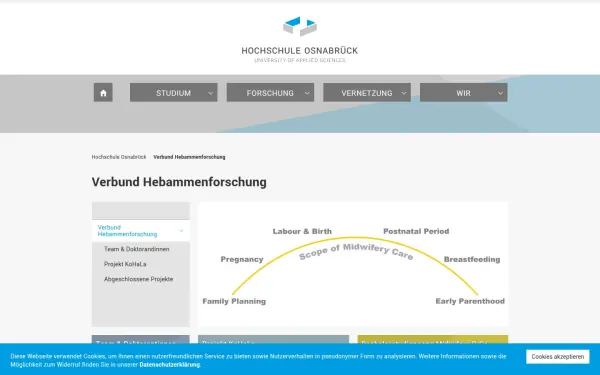This screenshot has width=600, height=375.
Task: Open Team & Doktorandinnen sidebar link
Action: [137, 249]
